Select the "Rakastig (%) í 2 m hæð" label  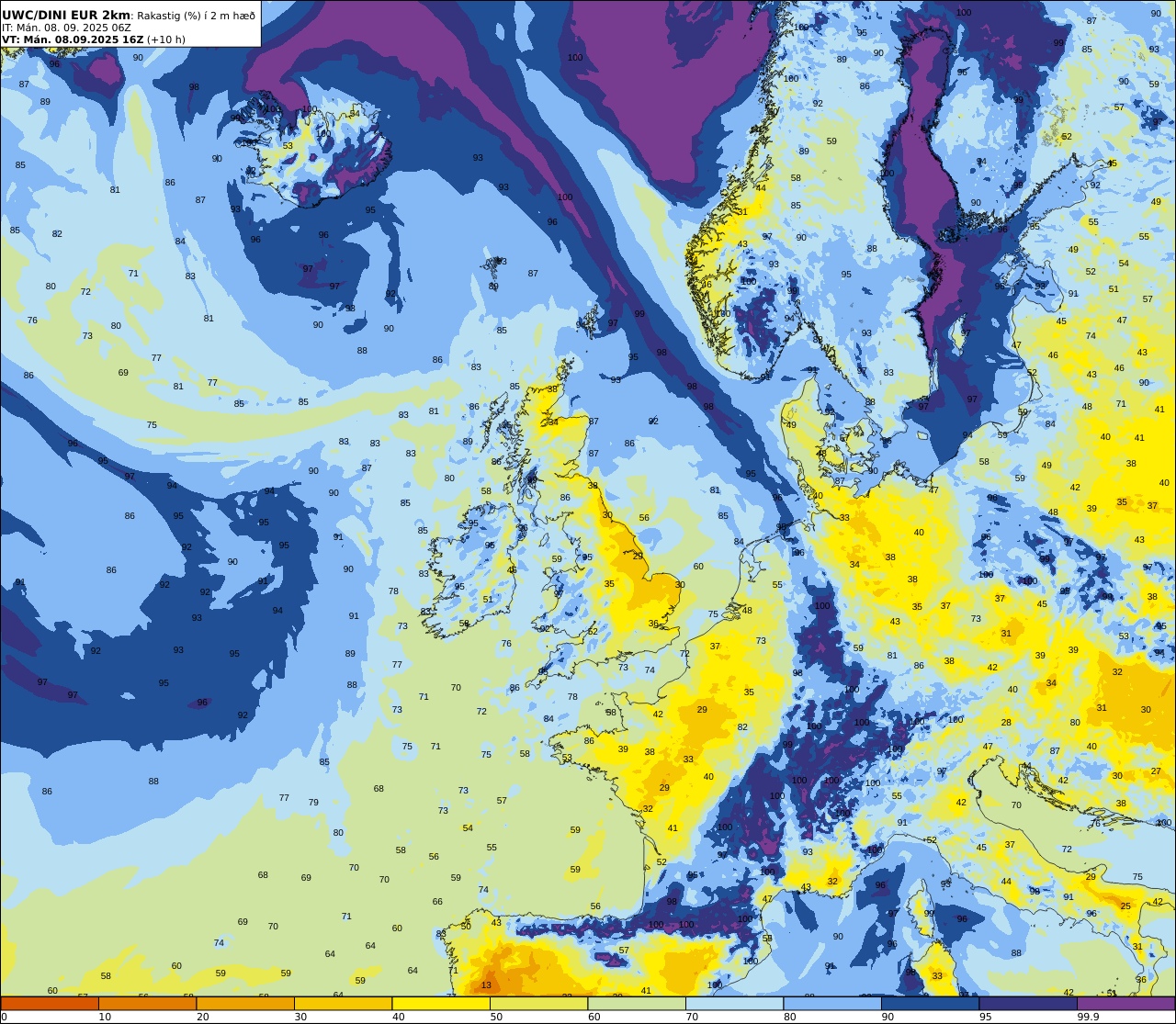point(197,16)
